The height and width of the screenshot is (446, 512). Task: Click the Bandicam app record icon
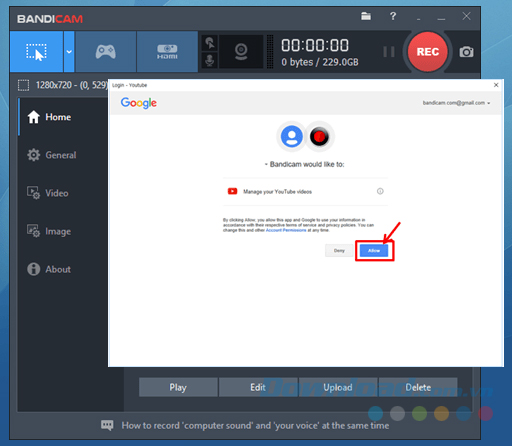coord(319,136)
